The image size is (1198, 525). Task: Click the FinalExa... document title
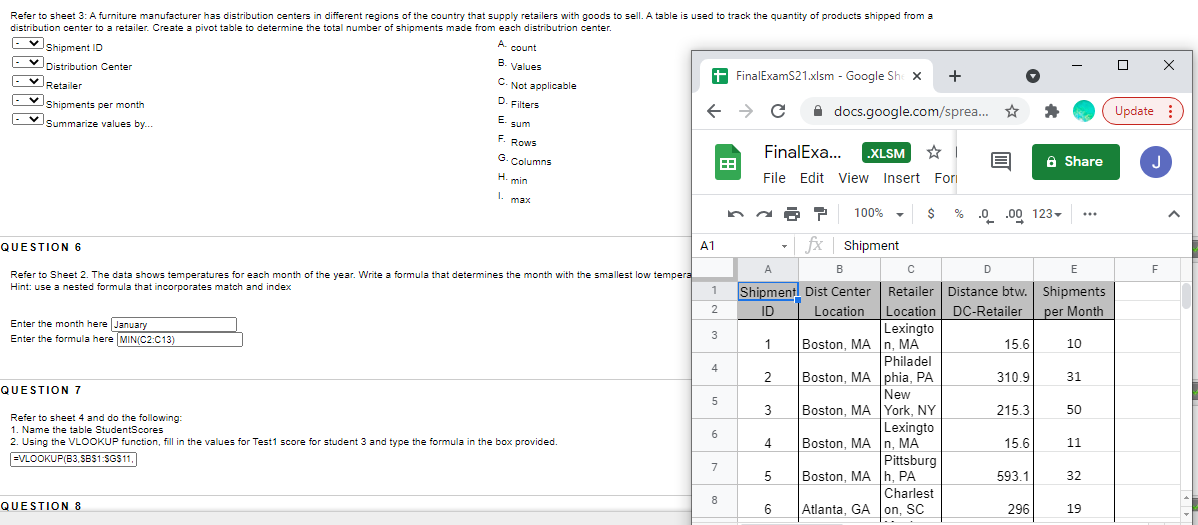tap(803, 152)
